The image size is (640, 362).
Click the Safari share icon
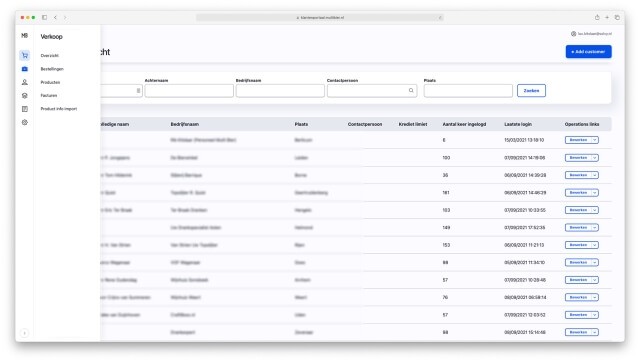597,18
